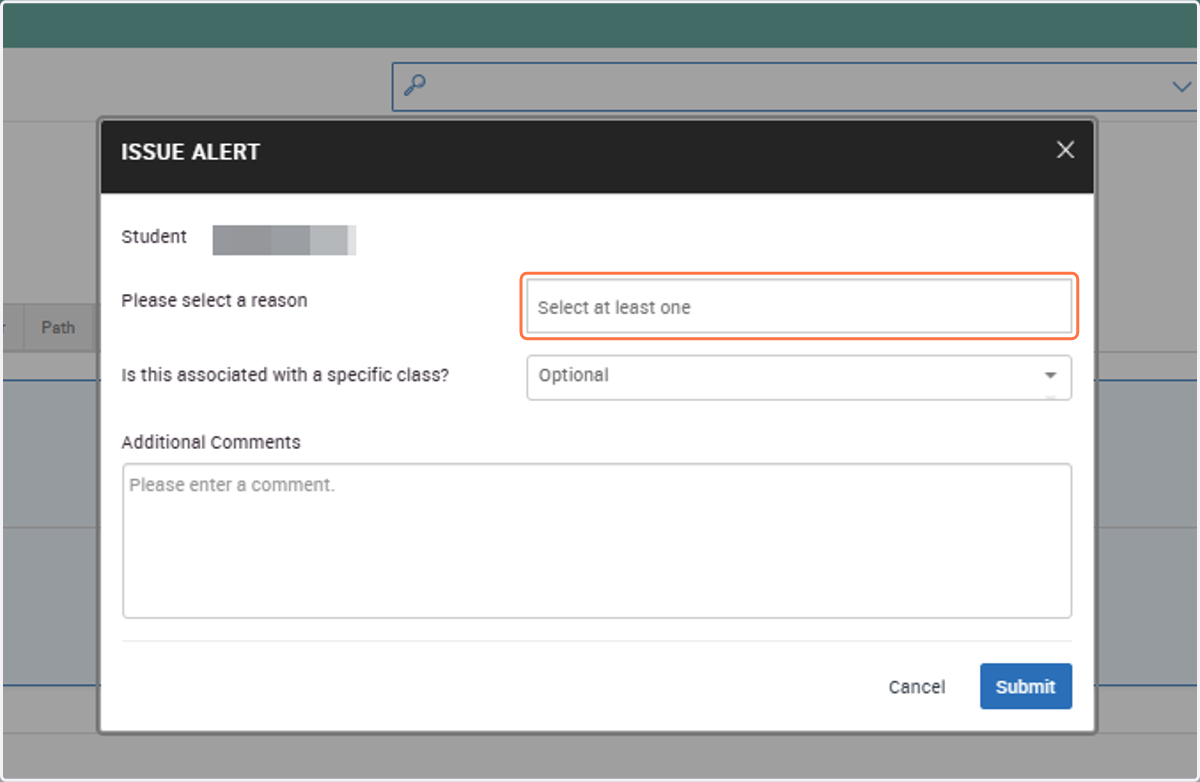Click the Additional Comments text area

pos(597,540)
